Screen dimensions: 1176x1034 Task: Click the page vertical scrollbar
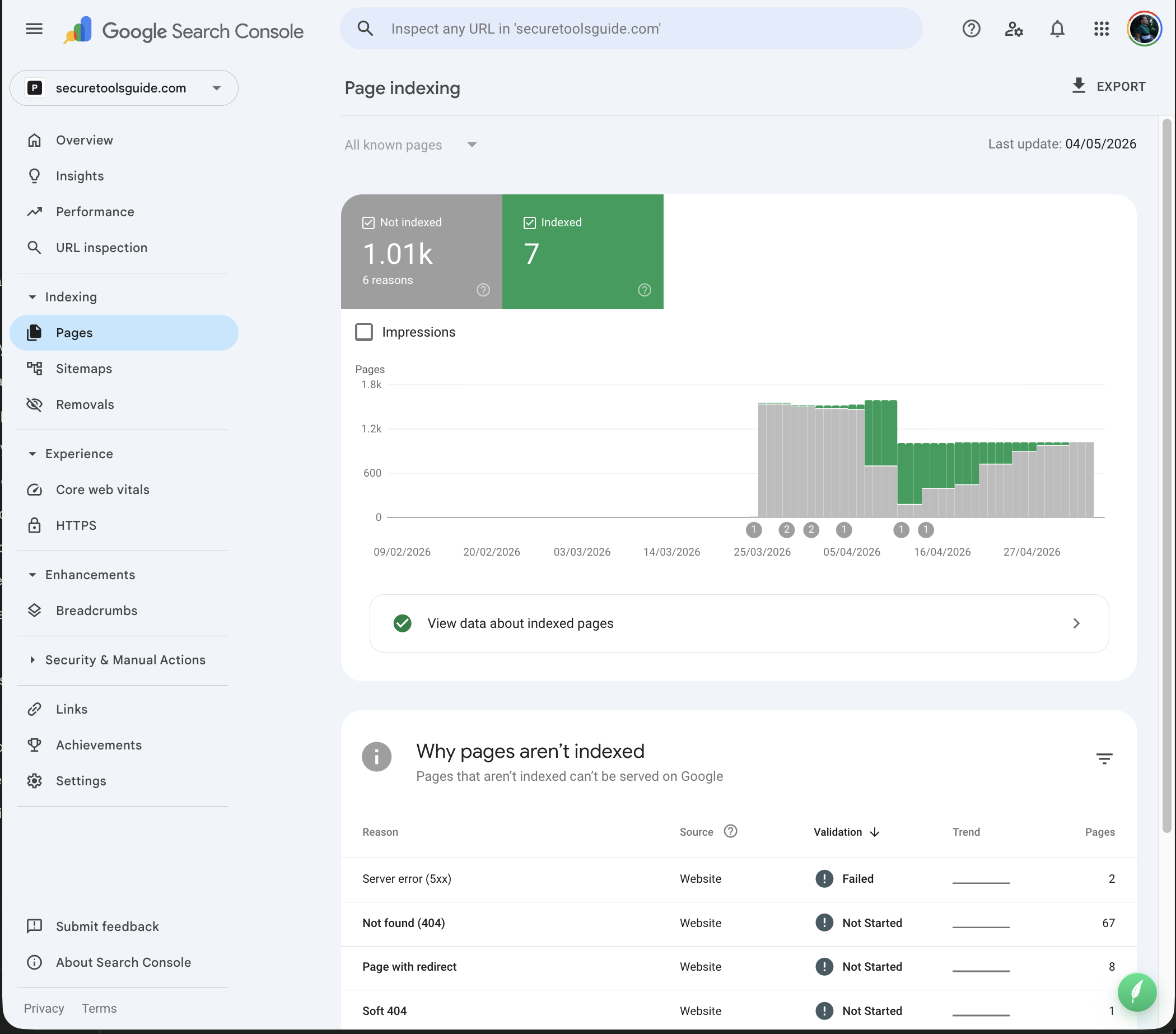pos(1167,476)
